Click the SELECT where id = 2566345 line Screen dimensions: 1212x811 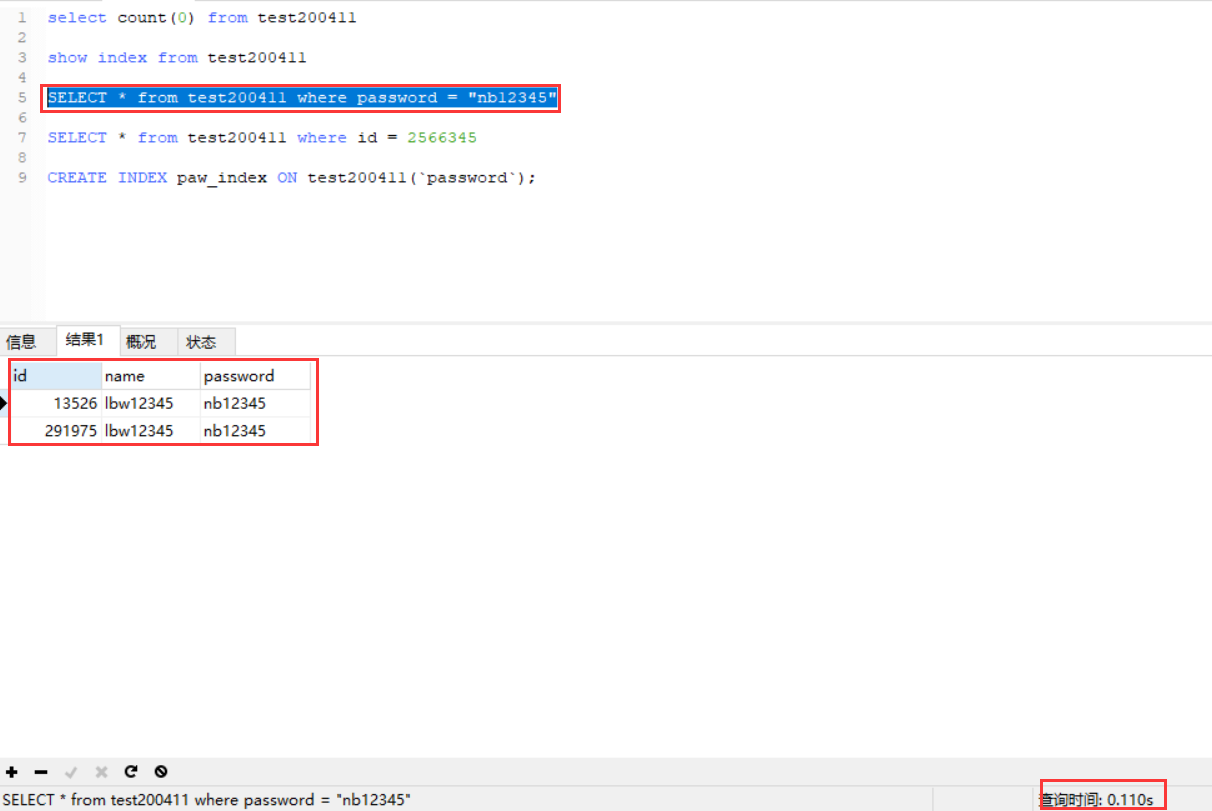[262, 138]
